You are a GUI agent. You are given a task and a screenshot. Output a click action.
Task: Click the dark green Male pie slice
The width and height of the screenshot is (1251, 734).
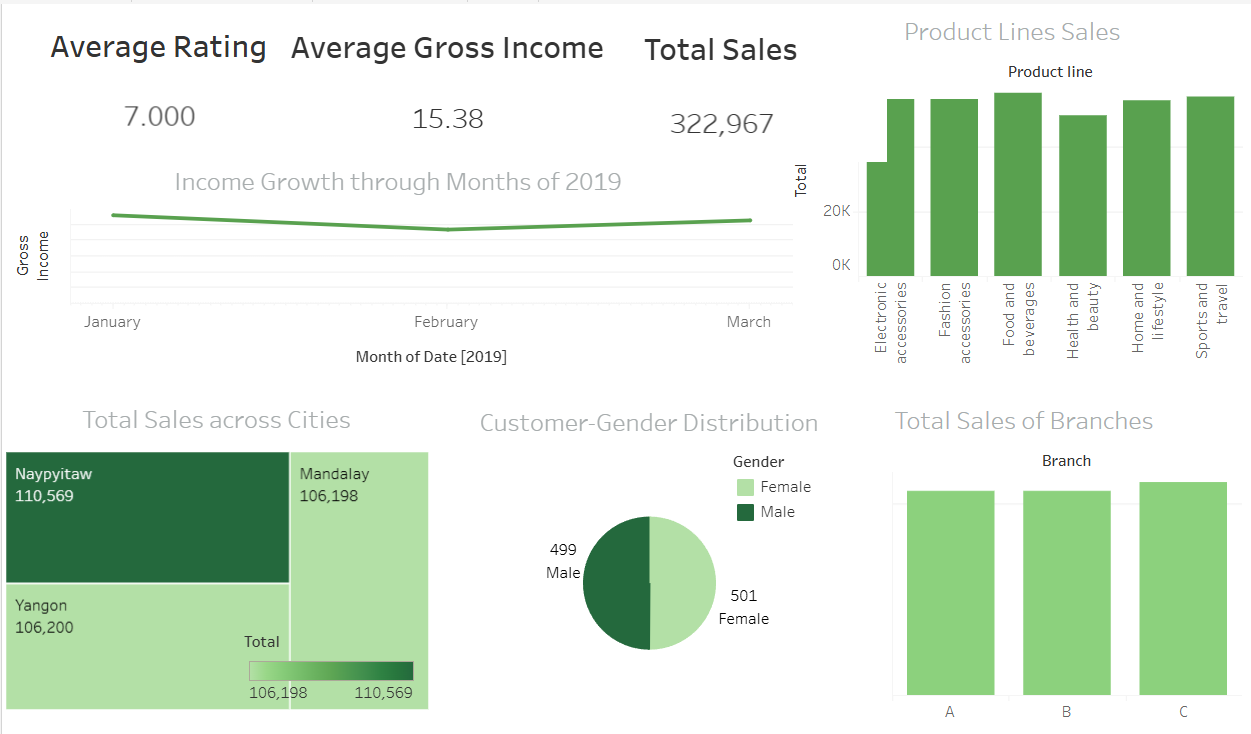(615, 580)
